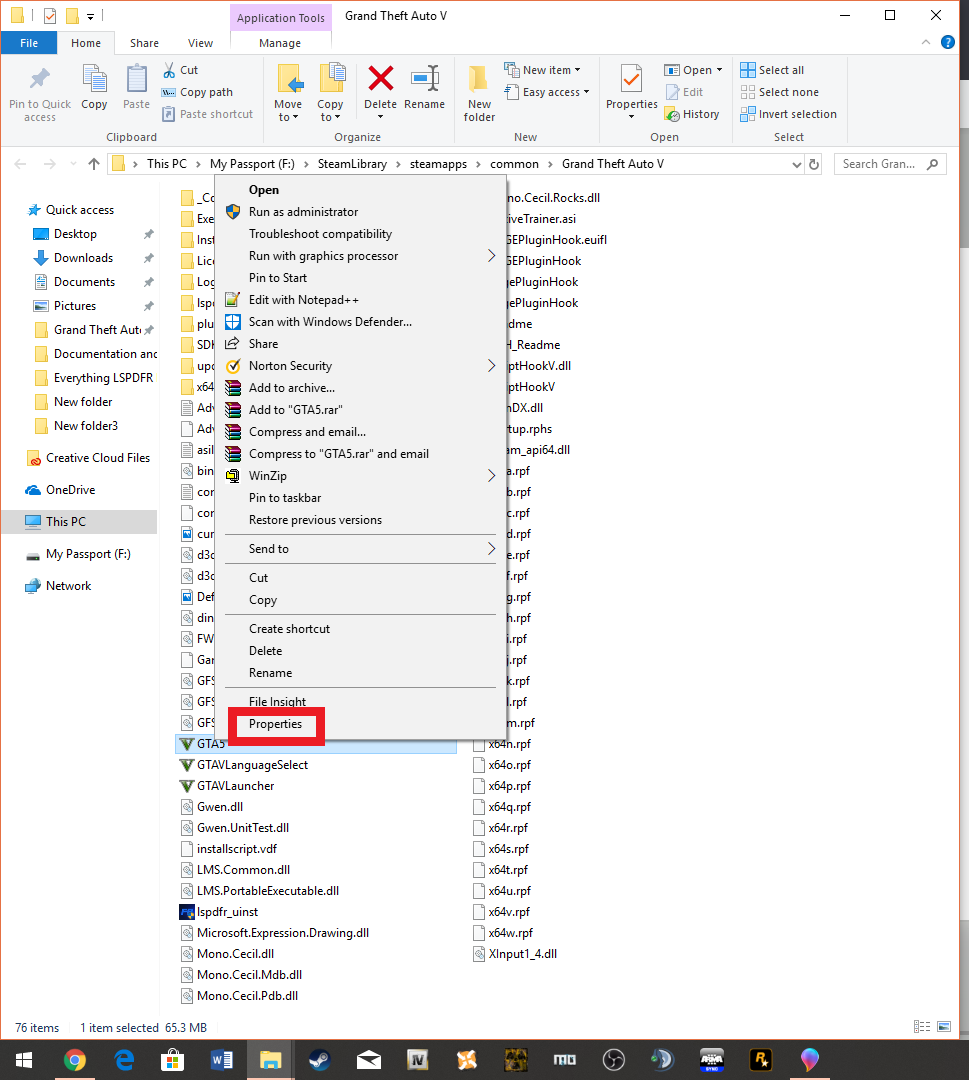Click the Rename ribbon icon
This screenshot has width=969, height=1080.
tap(425, 79)
